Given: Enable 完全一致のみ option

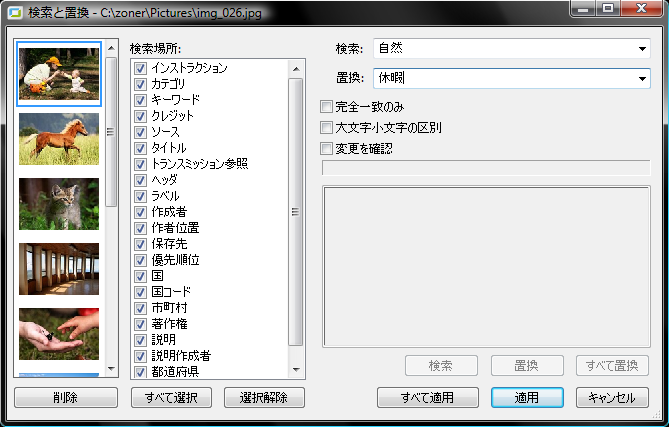Looking at the screenshot, I should 326,107.
